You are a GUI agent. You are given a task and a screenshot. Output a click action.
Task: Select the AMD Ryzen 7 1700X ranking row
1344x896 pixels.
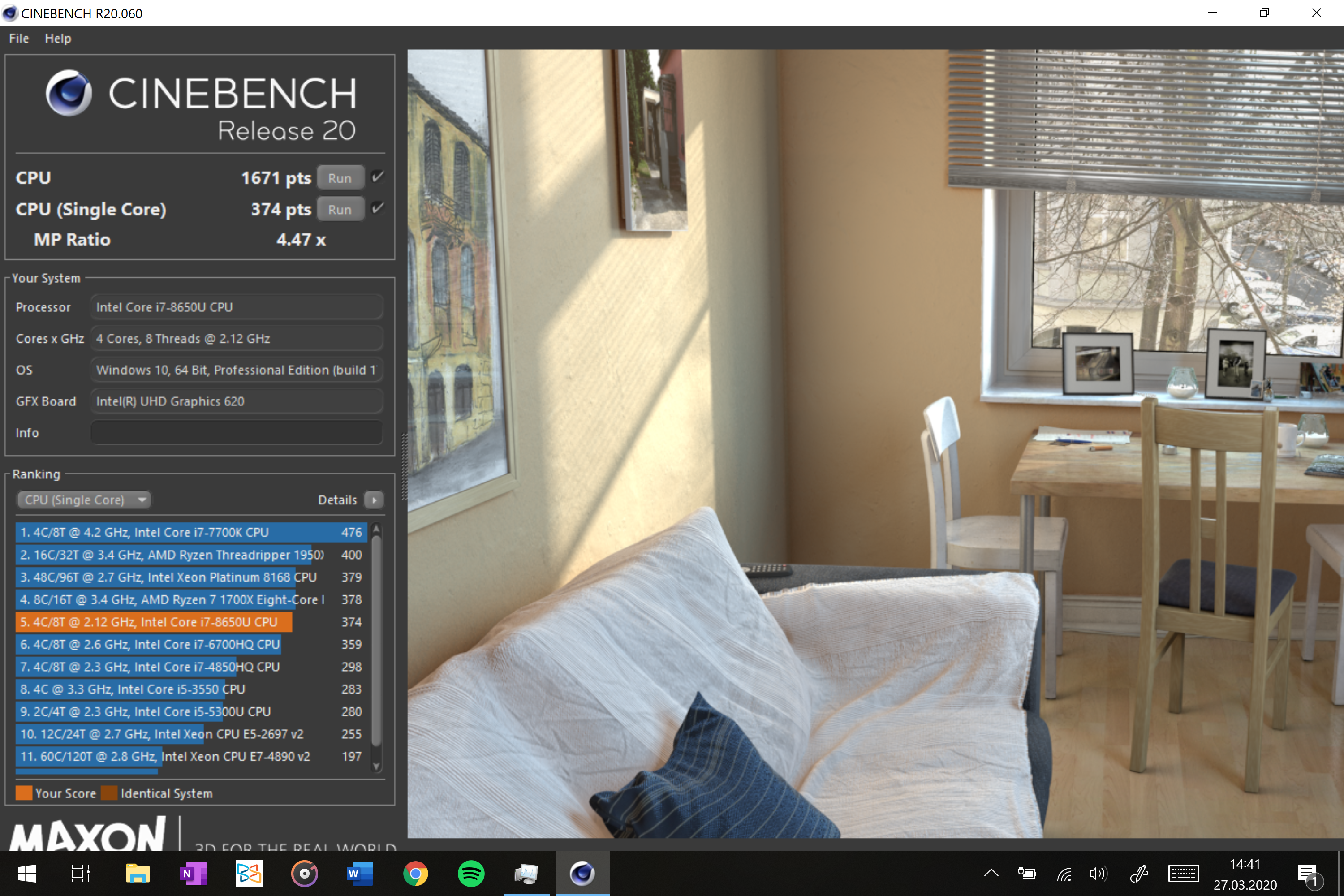point(191,599)
